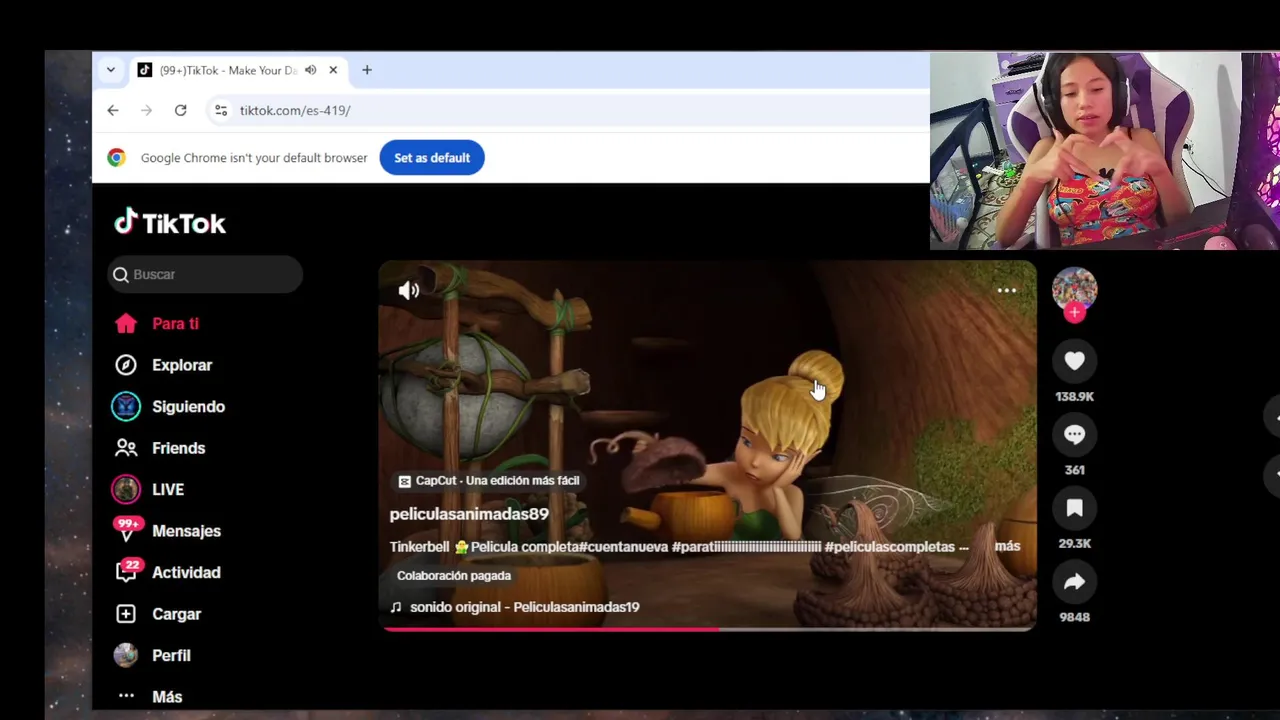
Task: Open the LIVE section
Action: pos(168,490)
